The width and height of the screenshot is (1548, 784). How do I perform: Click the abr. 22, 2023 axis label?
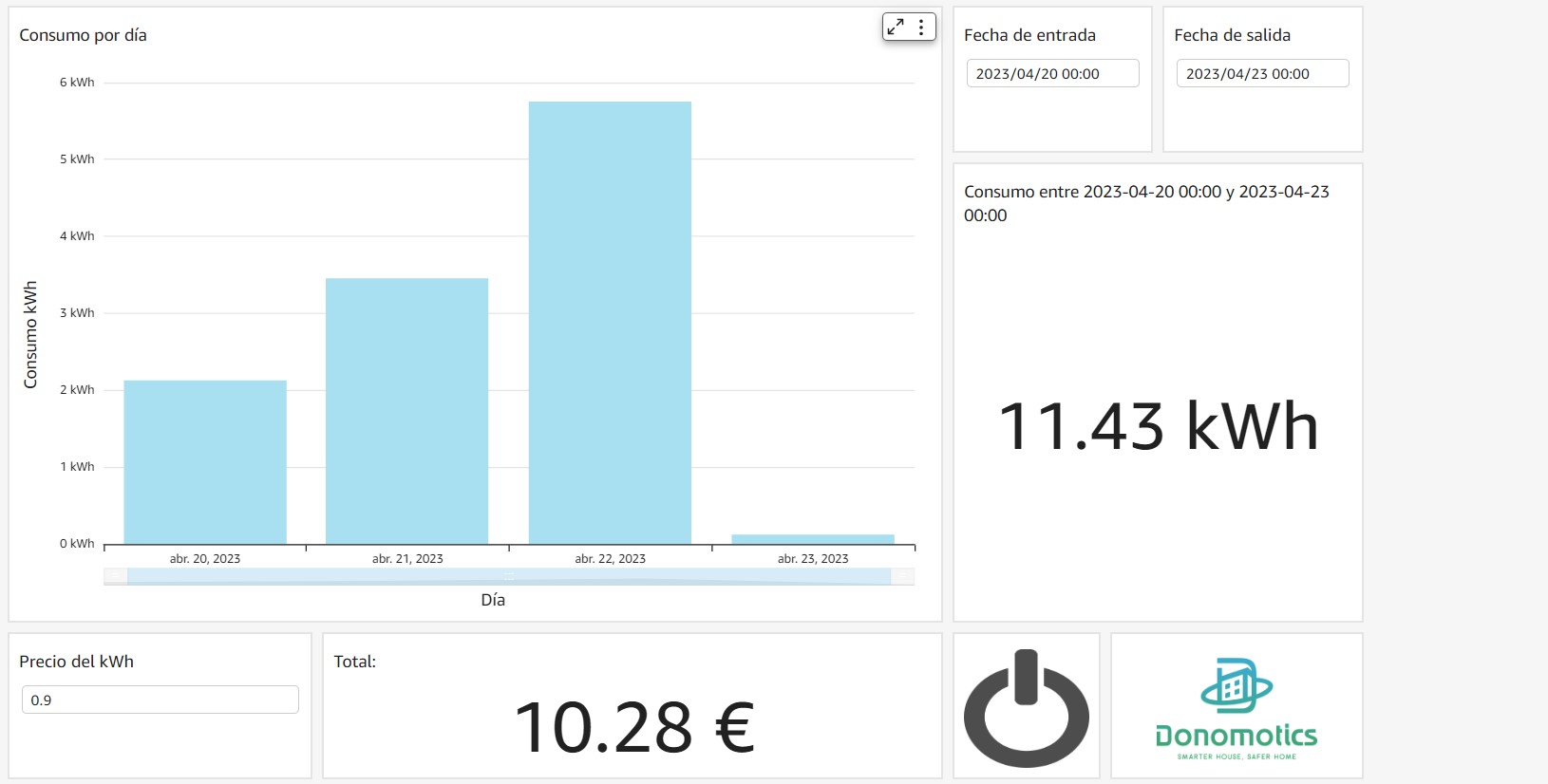[610, 559]
